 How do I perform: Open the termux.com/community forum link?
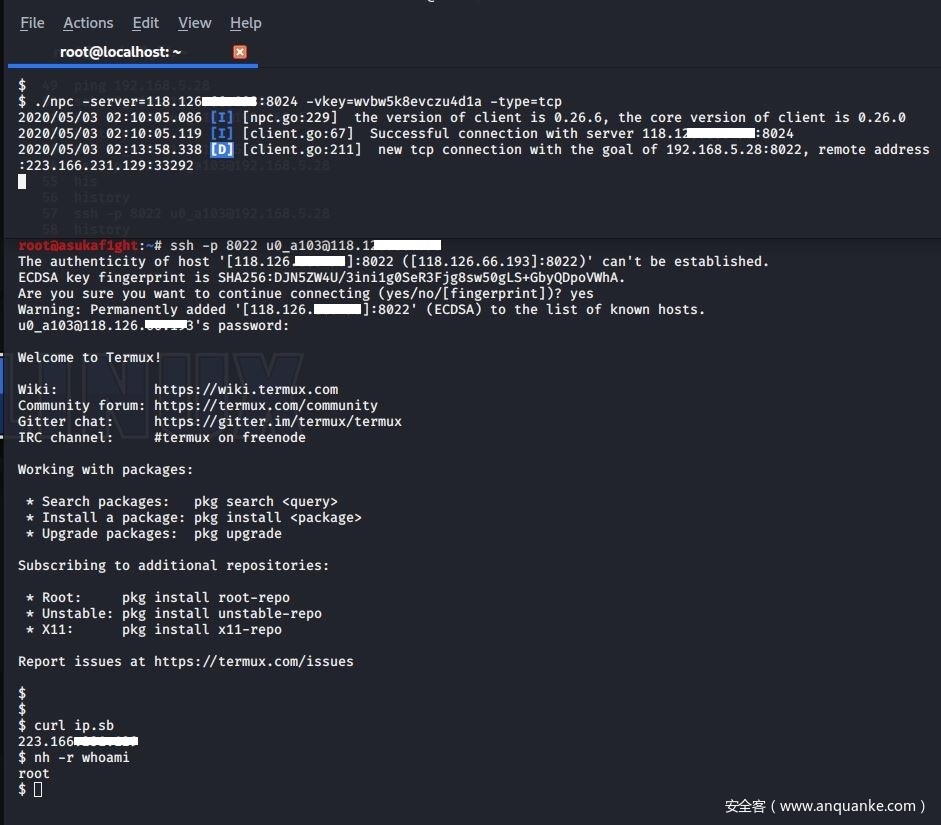(266, 405)
